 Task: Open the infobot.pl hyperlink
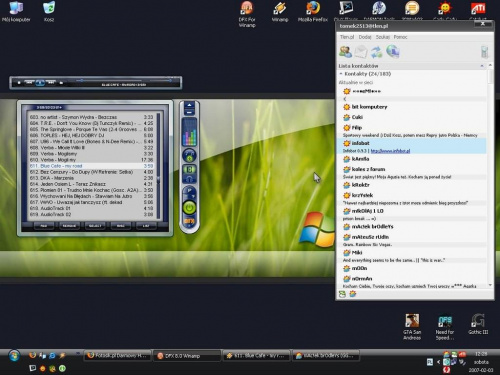point(390,151)
